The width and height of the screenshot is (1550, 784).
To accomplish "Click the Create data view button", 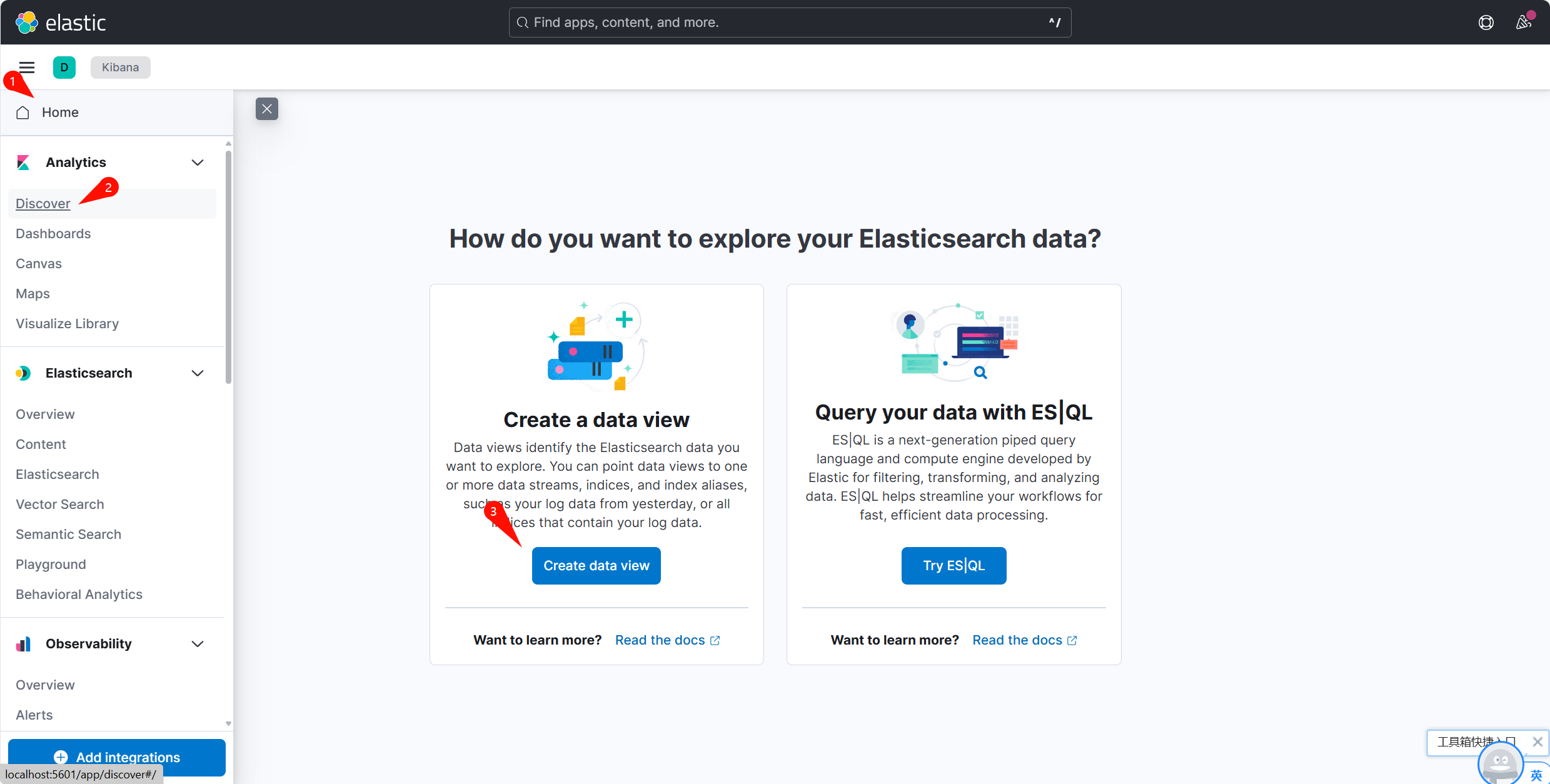I will (x=596, y=566).
